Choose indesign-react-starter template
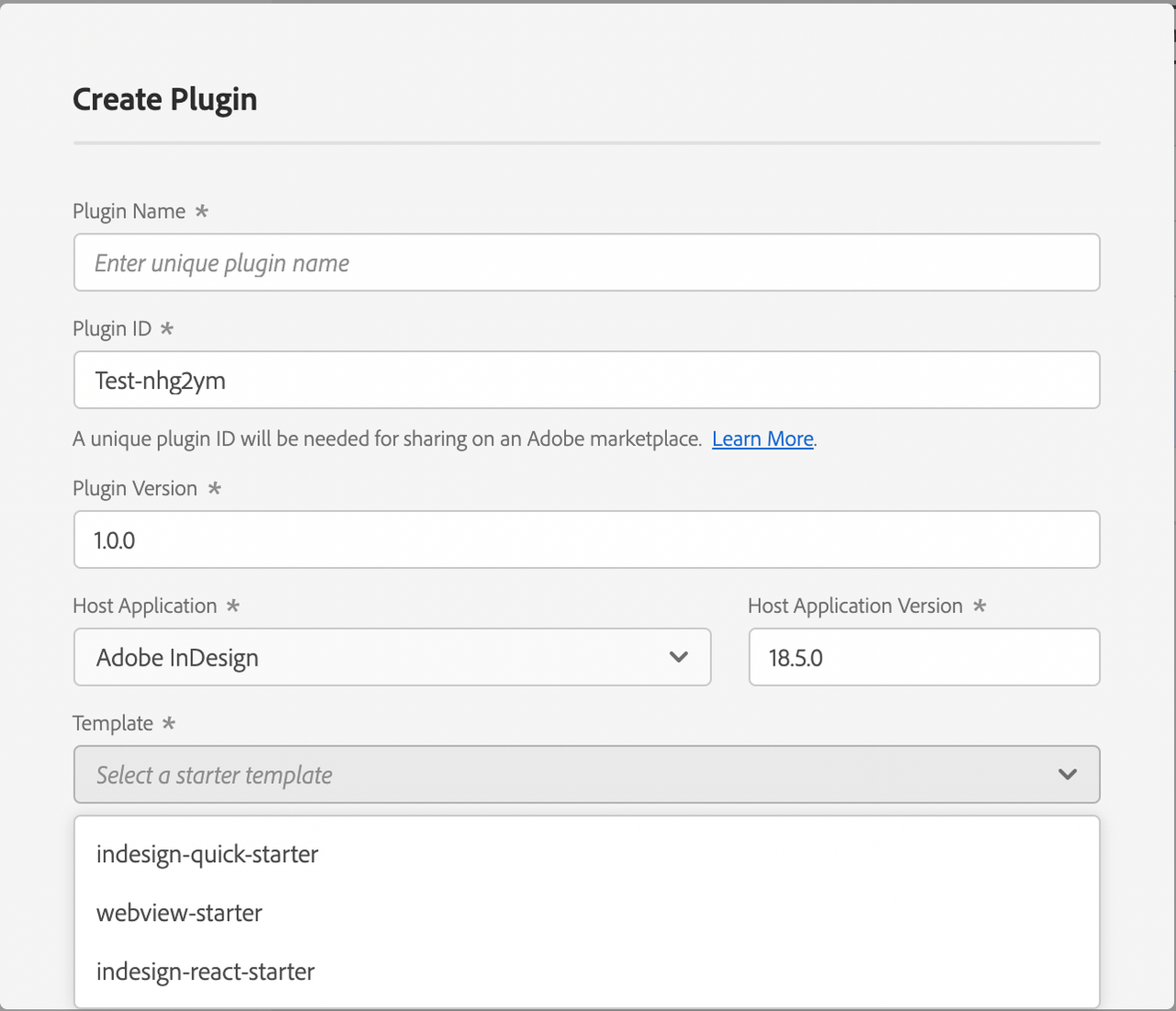The height and width of the screenshot is (1011, 1176). pyautogui.click(x=586, y=971)
